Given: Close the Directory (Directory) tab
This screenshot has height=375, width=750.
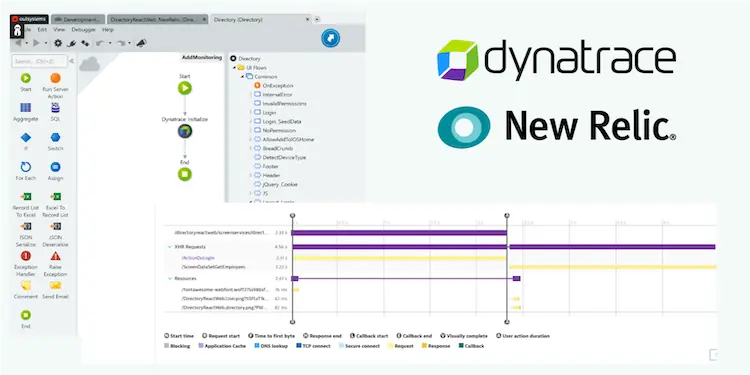Looking at the screenshot, I should pyautogui.click(x=308, y=20).
